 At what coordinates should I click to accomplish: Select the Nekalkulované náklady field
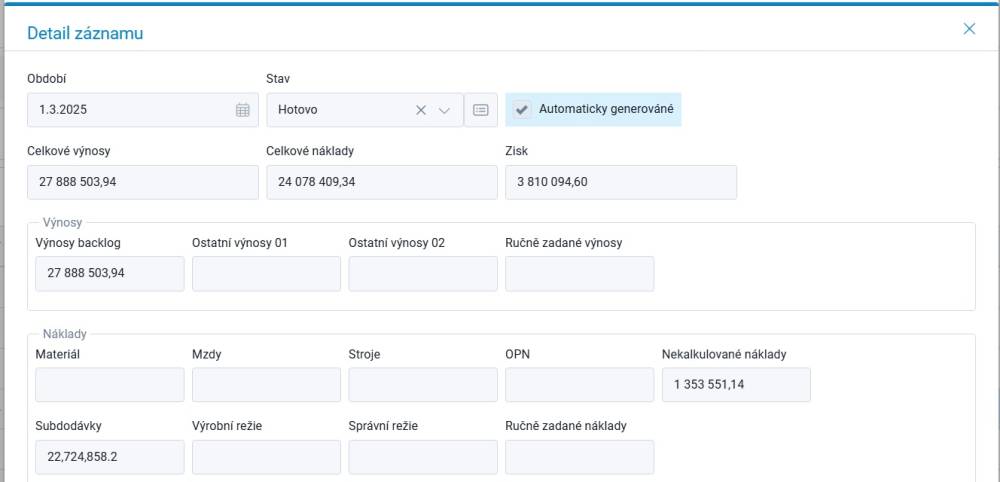click(736, 384)
